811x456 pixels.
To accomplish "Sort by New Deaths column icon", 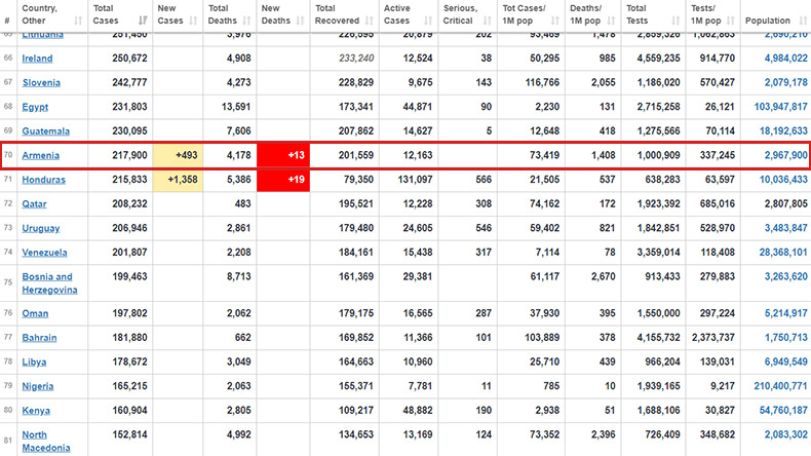I will (x=301, y=21).
